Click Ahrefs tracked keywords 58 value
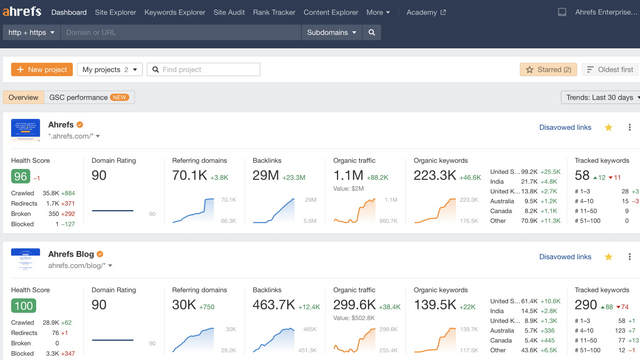The height and width of the screenshot is (360, 640). point(582,175)
